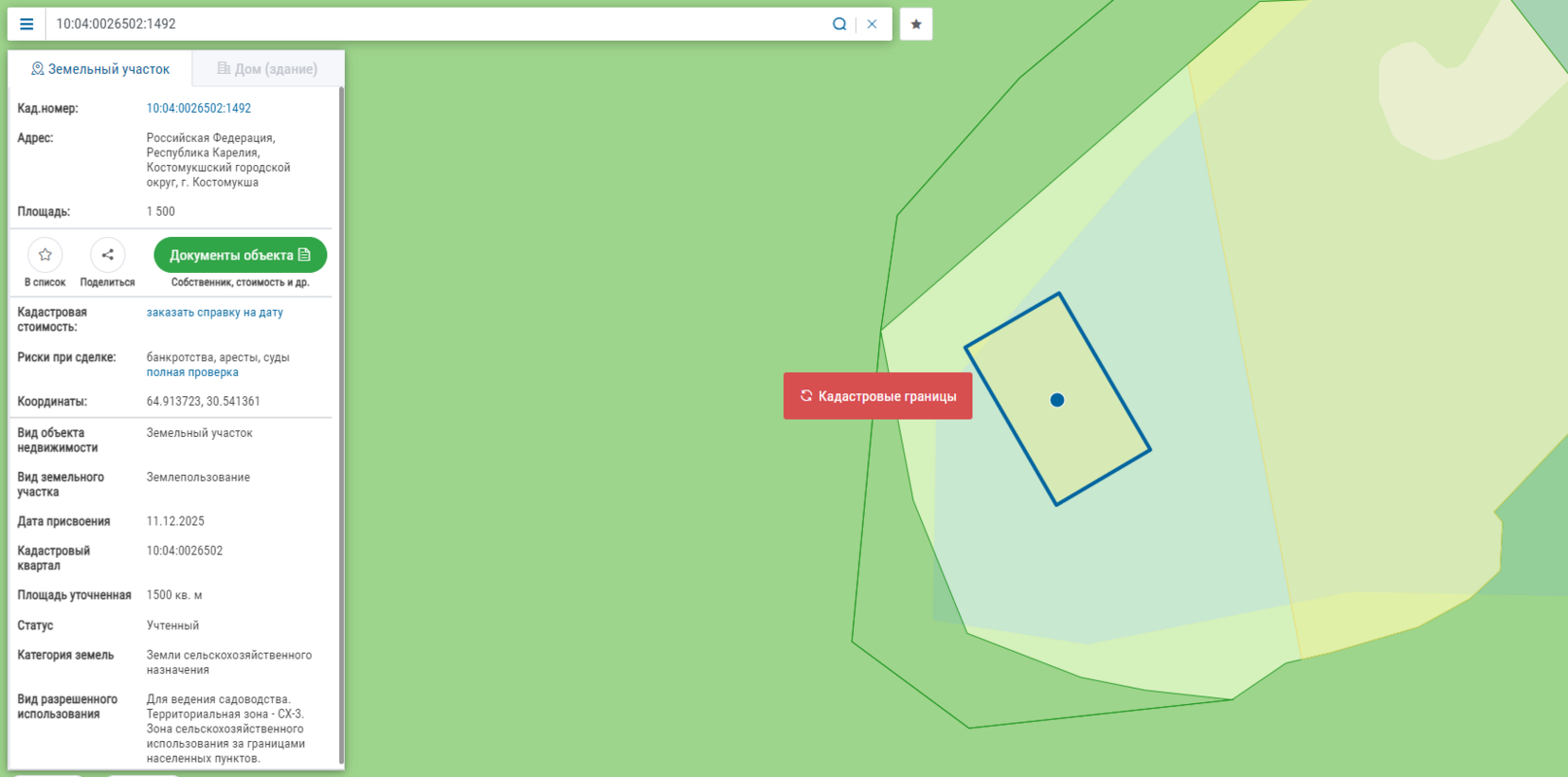Focus the cadastral number search field
This screenshot has width=1568, height=777.
436,25
